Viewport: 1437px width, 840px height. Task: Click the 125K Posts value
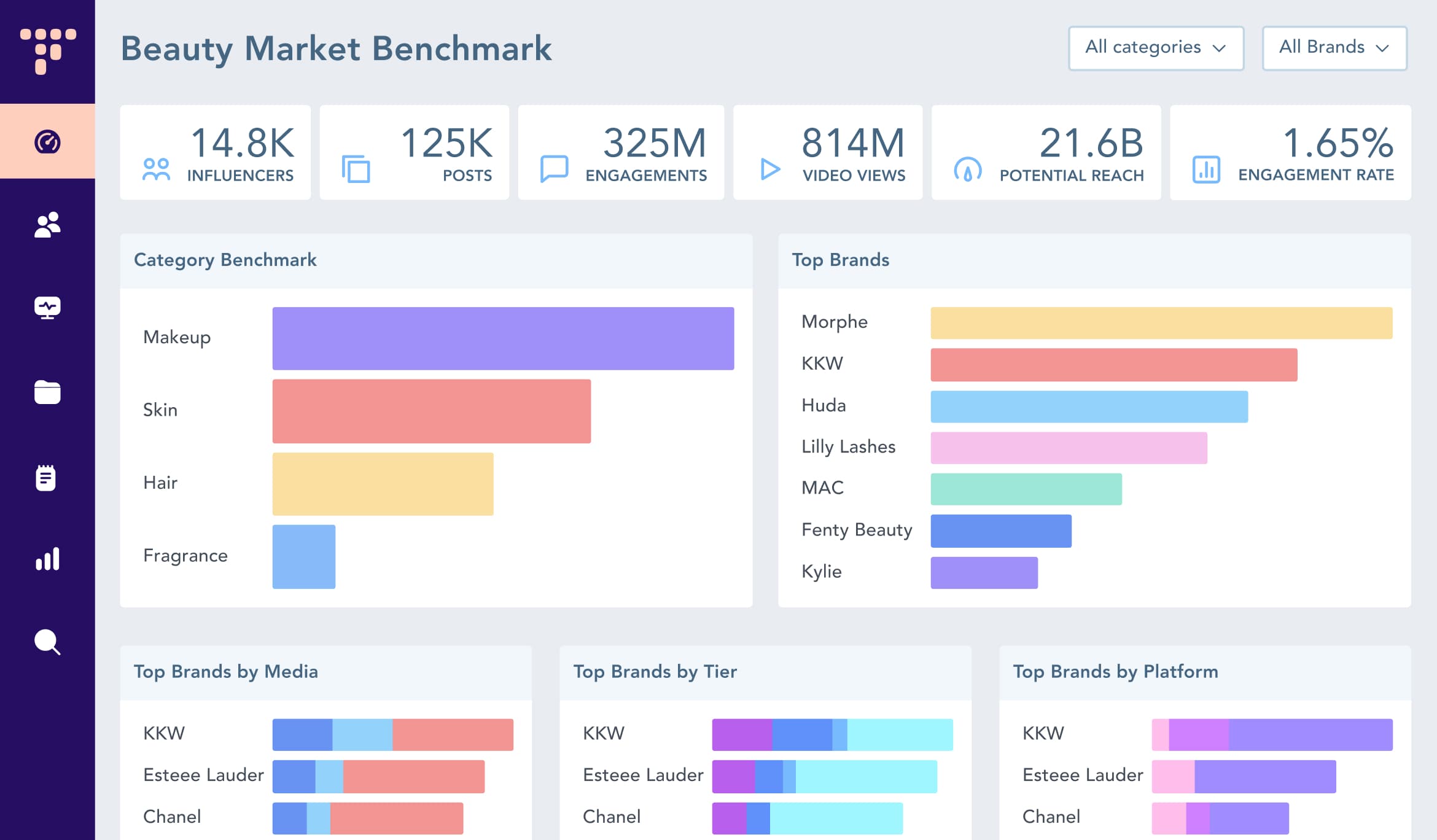pos(446,143)
